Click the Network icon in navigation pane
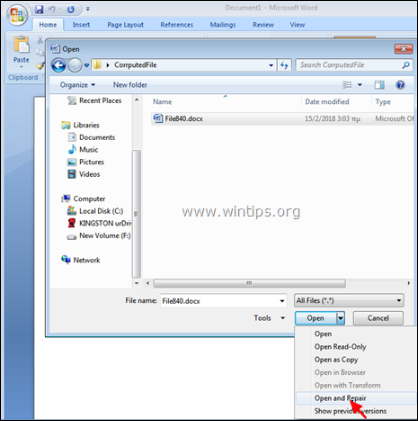Image resolution: width=418 pixels, height=421 pixels. point(66,260)
